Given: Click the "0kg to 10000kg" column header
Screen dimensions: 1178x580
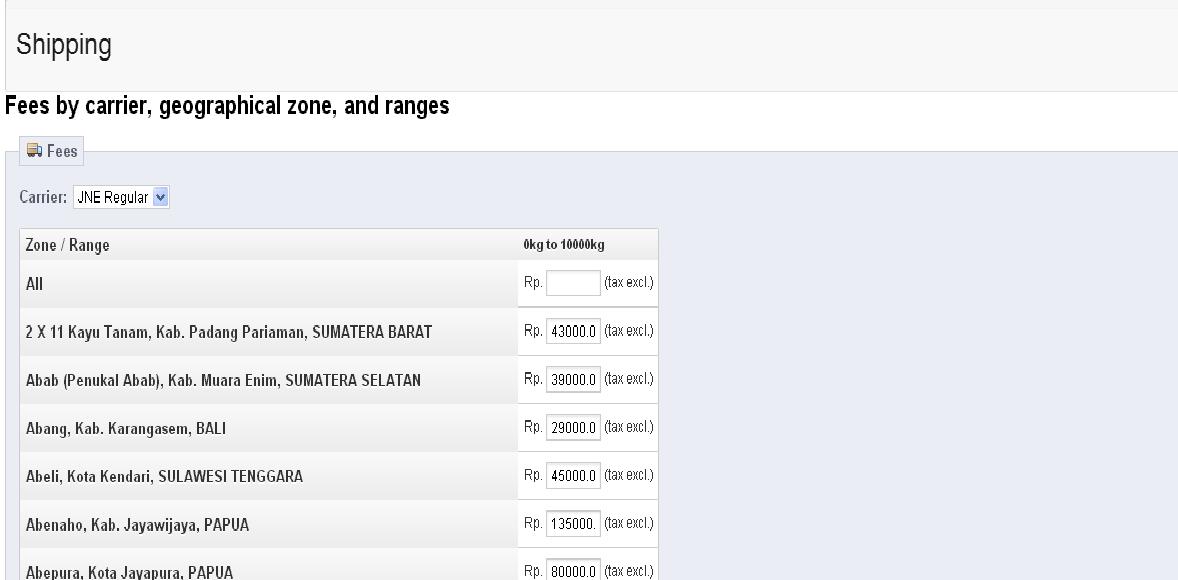Looking at the screenshot, I should coord(563,245).
